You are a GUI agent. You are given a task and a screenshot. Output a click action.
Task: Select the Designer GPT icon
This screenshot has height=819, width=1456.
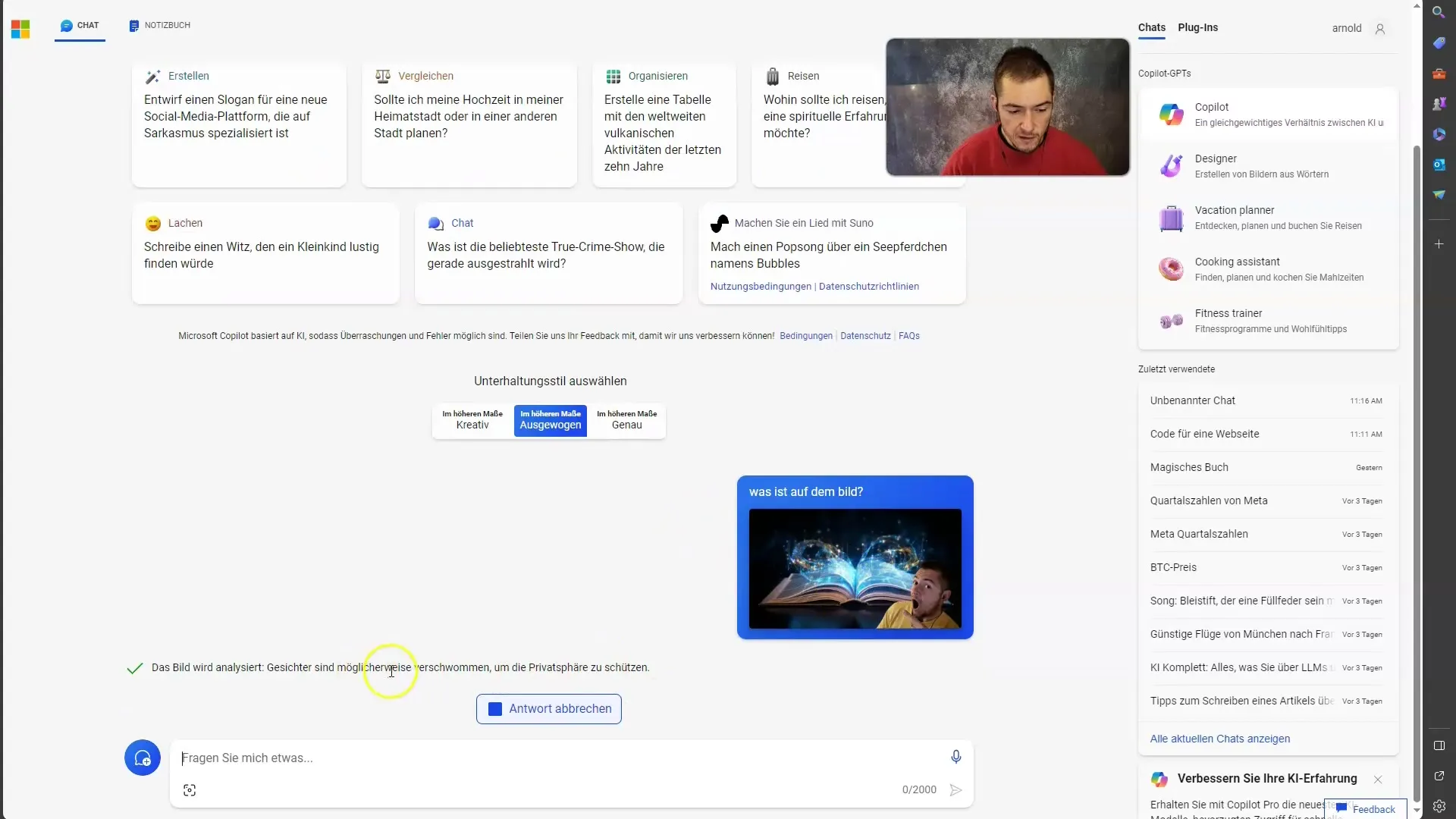click(x=1173, y=165)
